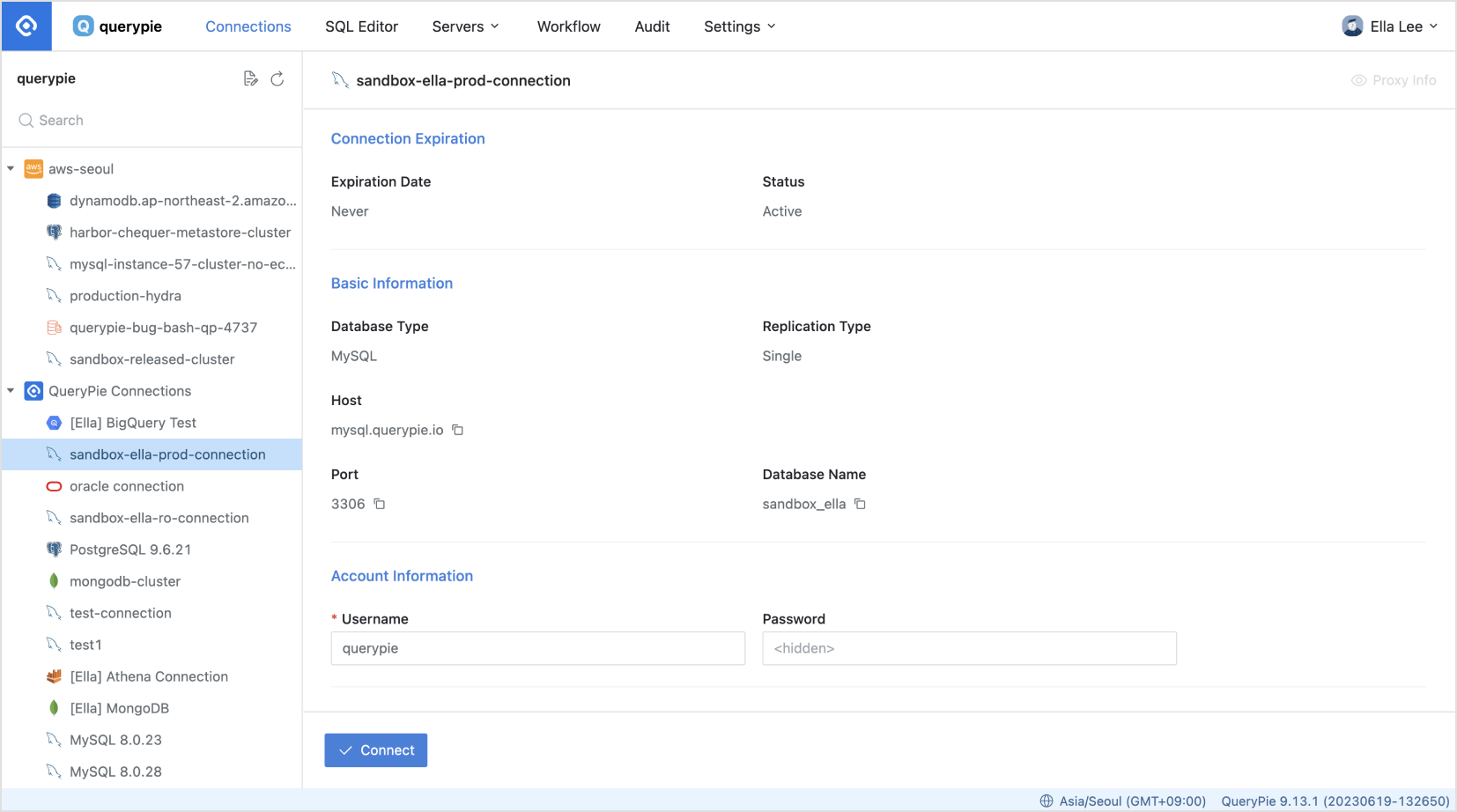This screenshot has height=812, width=1457.
Task: Click Ella Lee's avatar picture
Action: pyautogui.click(x=1352, y=26)
